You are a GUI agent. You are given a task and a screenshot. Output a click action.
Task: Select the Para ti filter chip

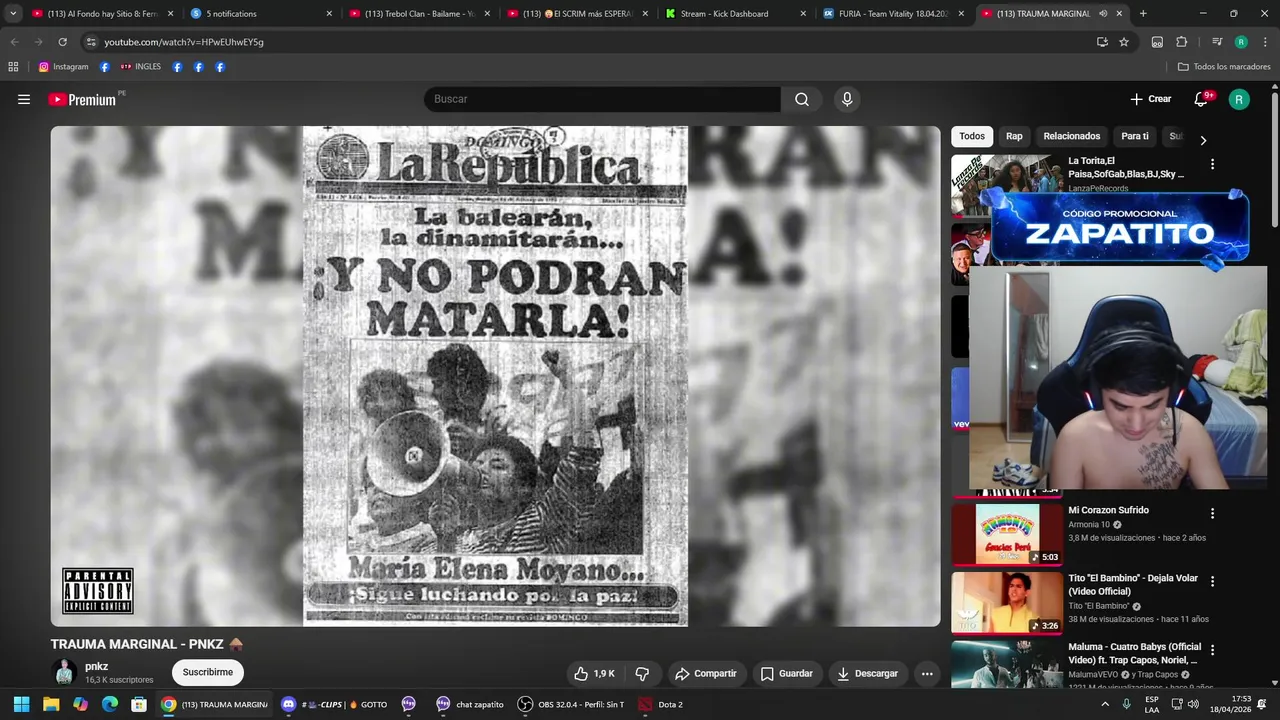coord(1135,136)
